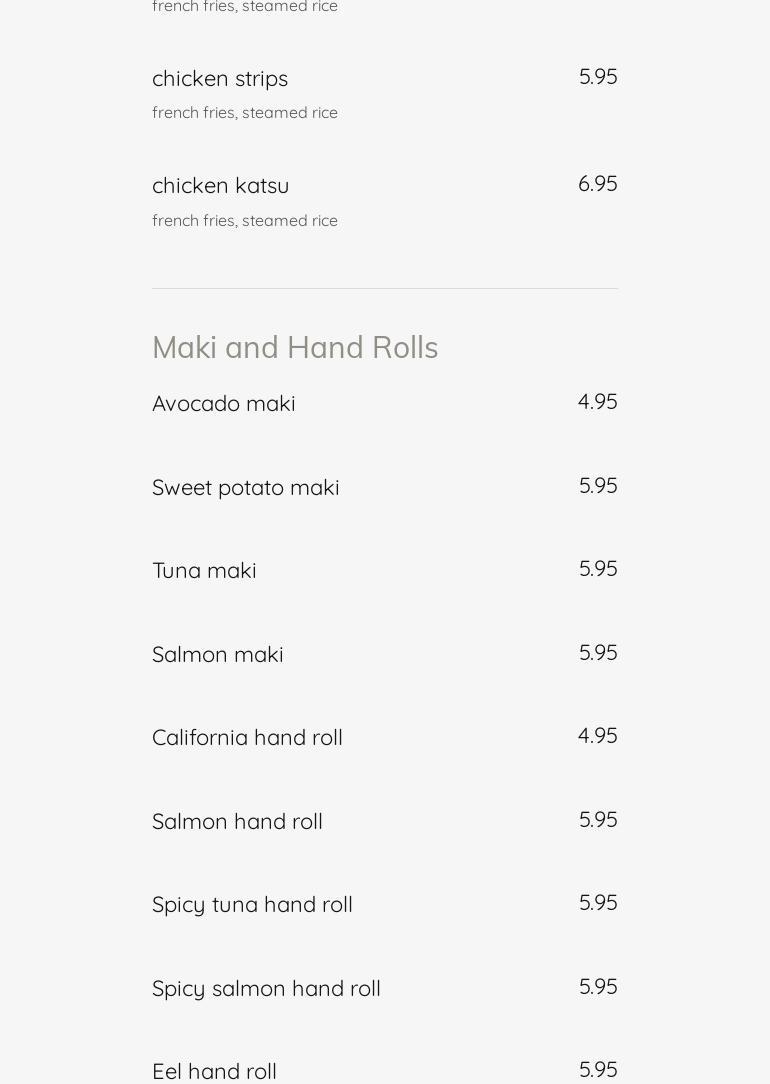This screenshot has height=1084, width=770.
Task: Pick the Salmon maki item
Action: click(x=218, y=654)
